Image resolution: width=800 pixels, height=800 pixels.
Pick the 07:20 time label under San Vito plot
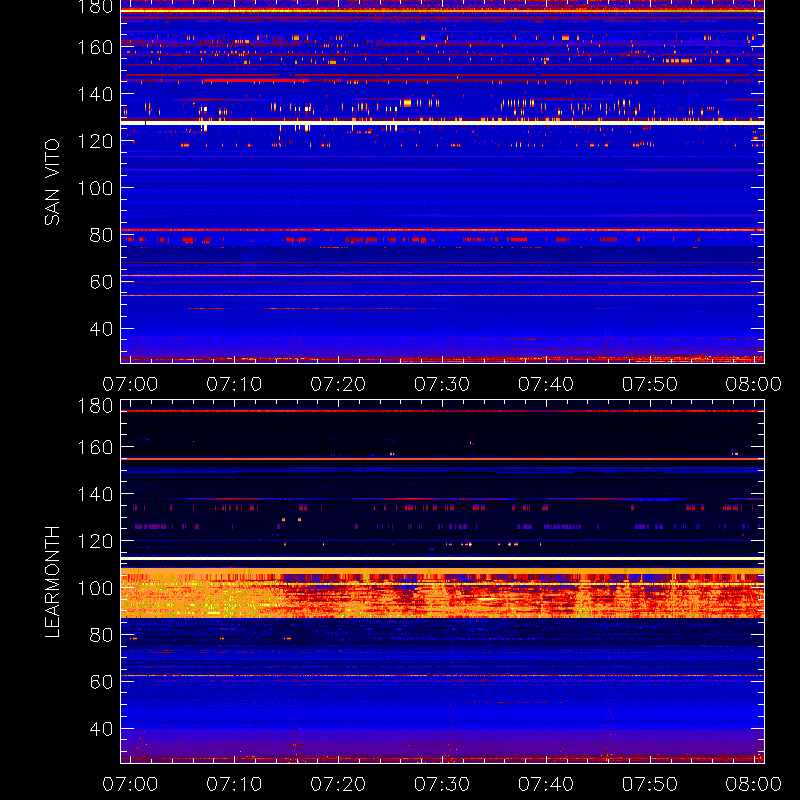click(x=338, y=384)
